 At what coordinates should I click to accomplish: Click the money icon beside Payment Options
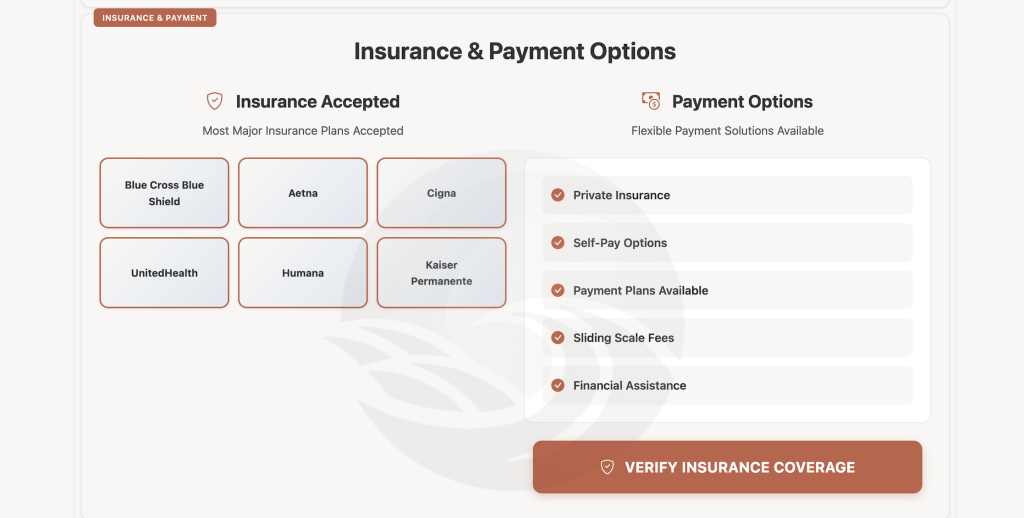pyautogui.click(x=650, y=101)
